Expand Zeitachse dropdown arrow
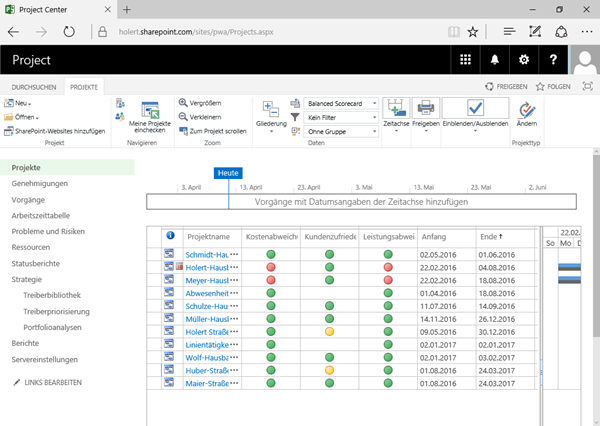 coord(396,131)
